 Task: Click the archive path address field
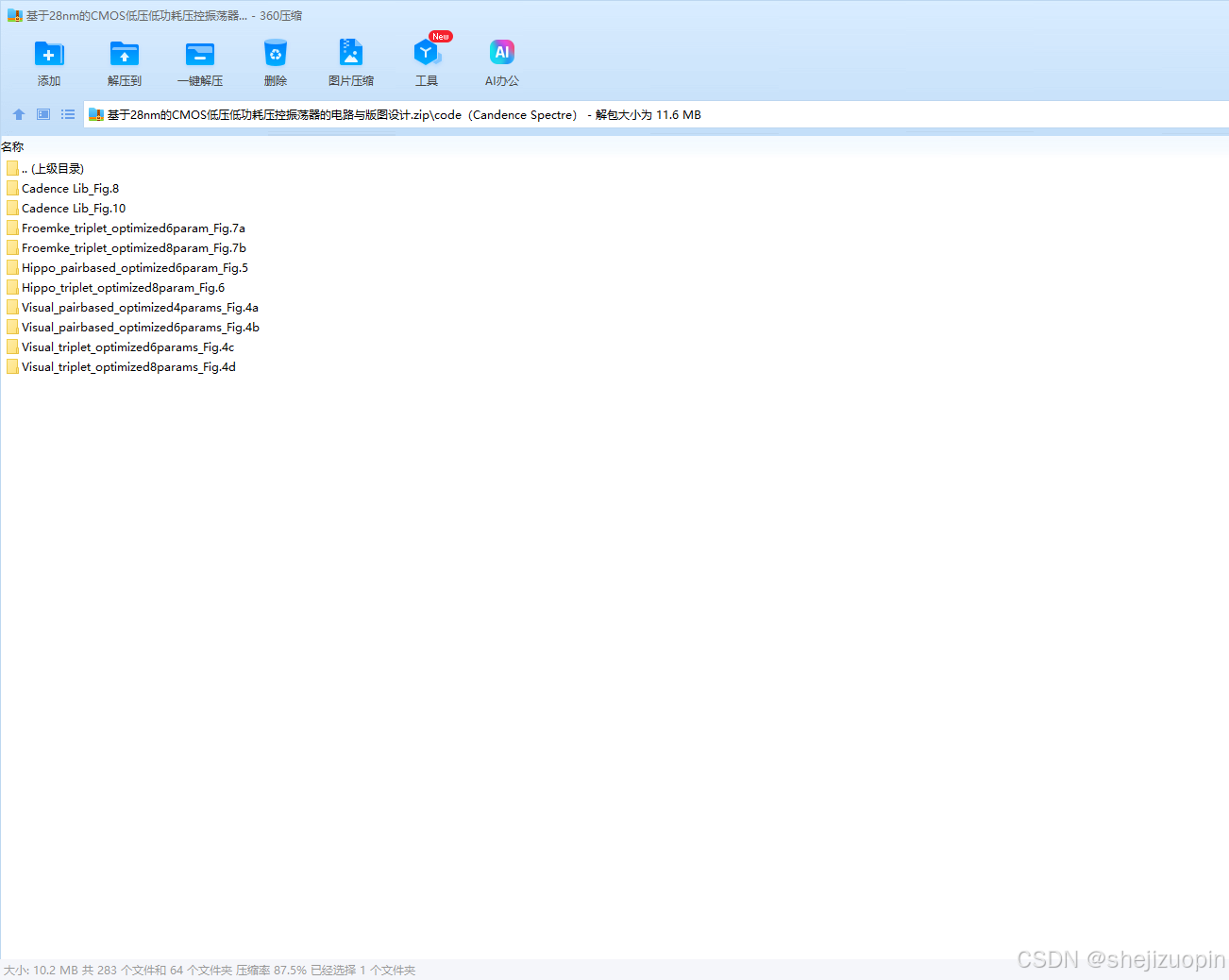(656, 114)
